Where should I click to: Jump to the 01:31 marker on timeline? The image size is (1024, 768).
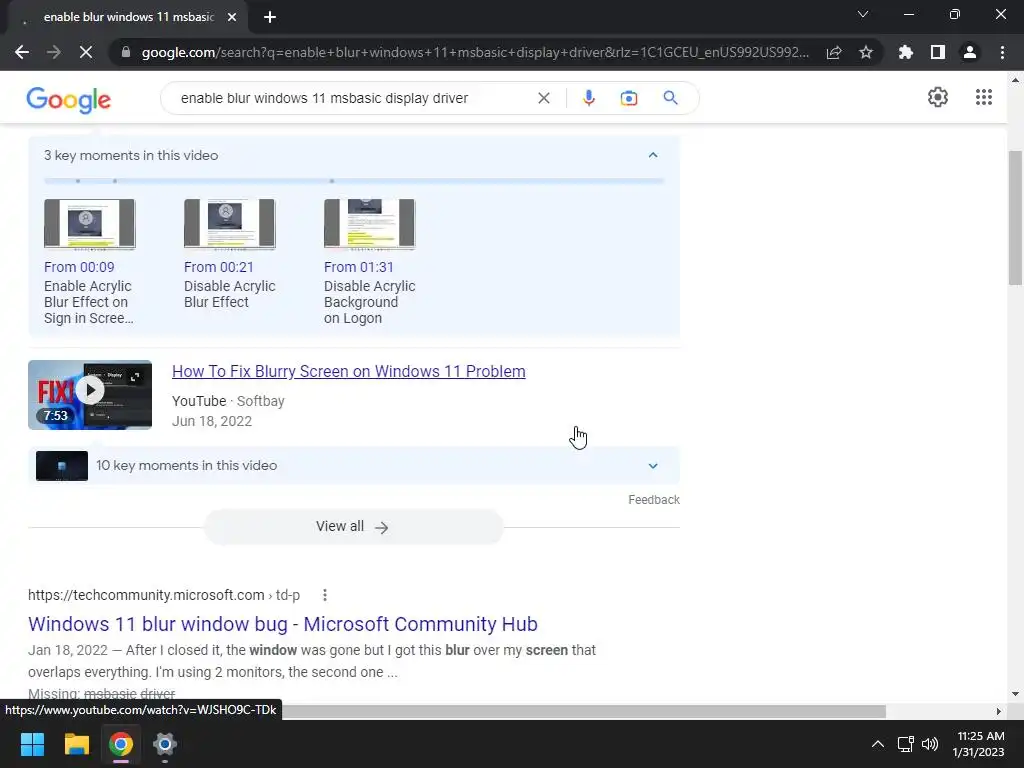(332, 181)
